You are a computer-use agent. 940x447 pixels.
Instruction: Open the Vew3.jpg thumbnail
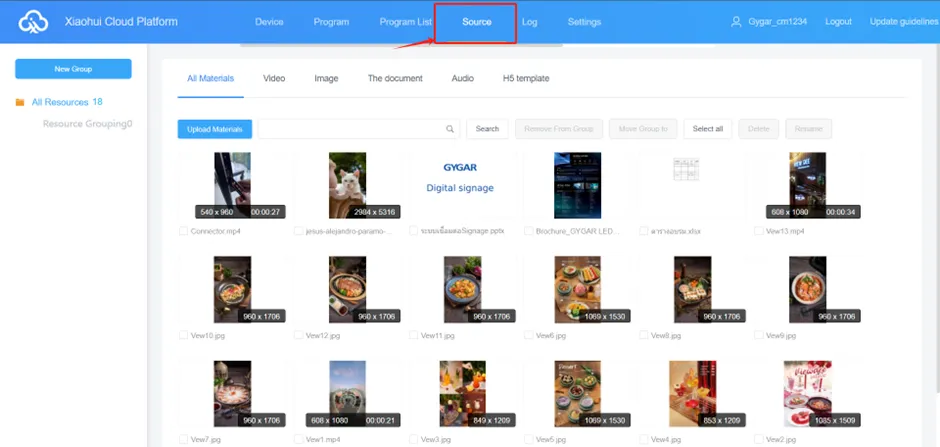tap(462, 394)
